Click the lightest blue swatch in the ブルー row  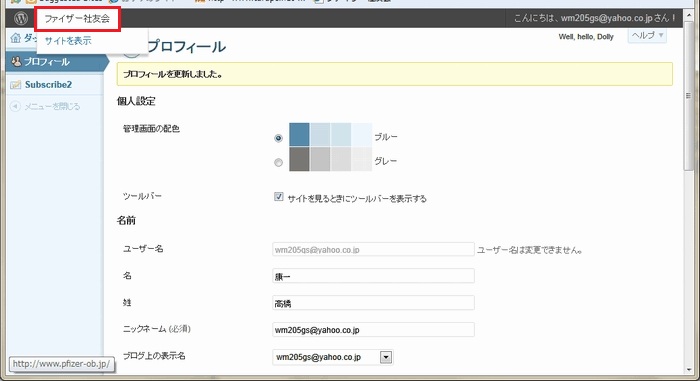click(x=362, y=134)
